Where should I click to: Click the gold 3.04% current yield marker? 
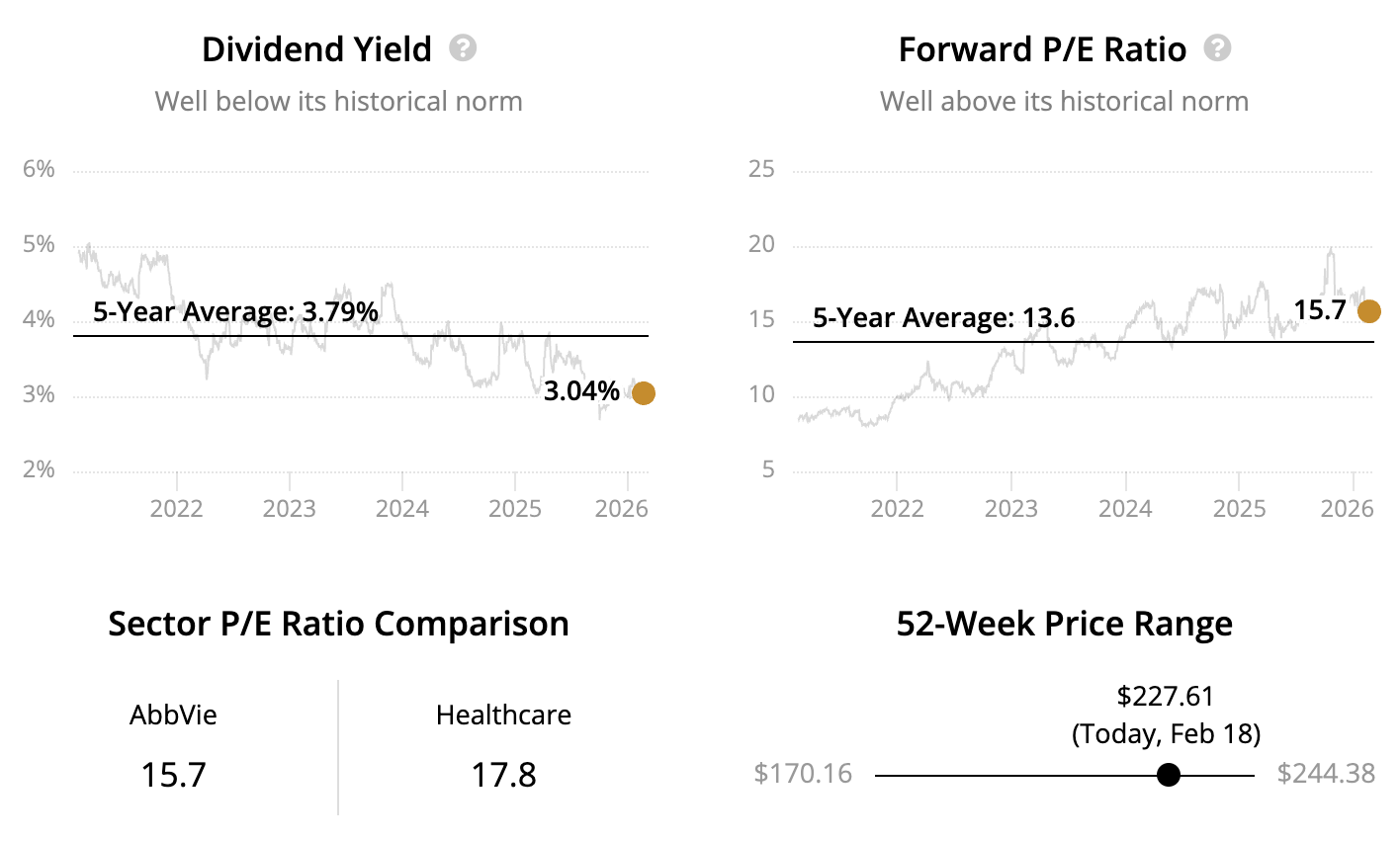(x=643, y=393)
